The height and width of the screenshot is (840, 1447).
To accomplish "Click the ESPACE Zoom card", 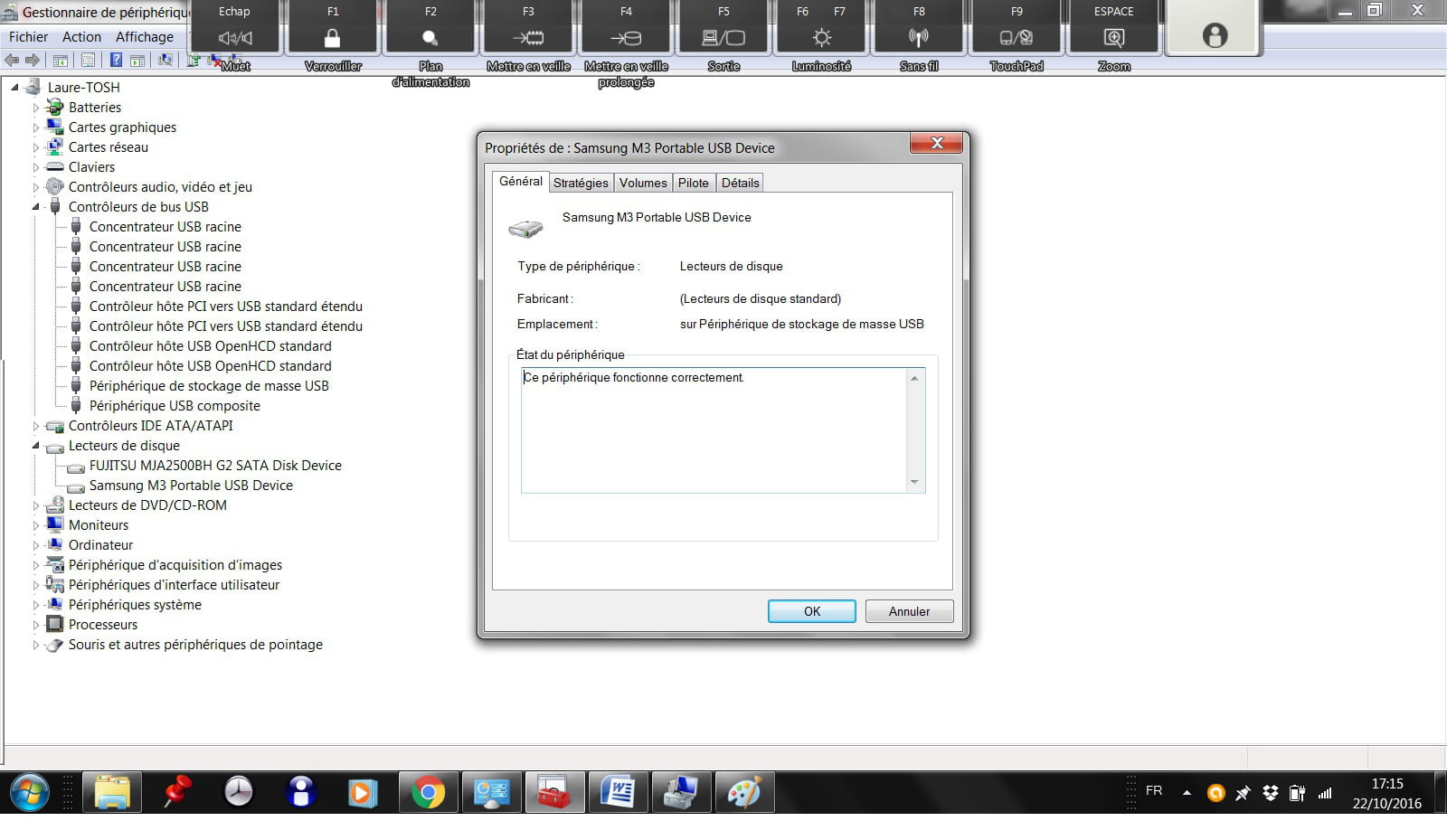I will point(1114,27).
